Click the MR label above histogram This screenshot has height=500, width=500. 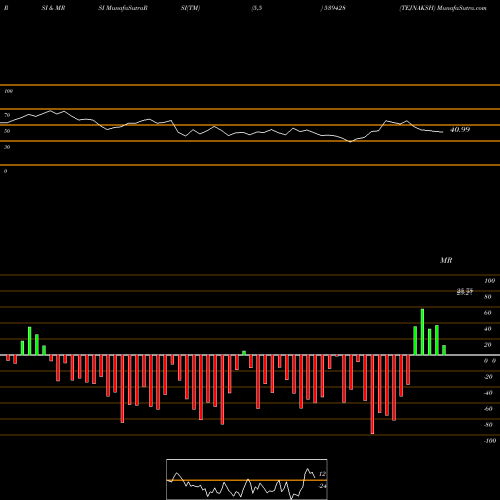point(446,260)
